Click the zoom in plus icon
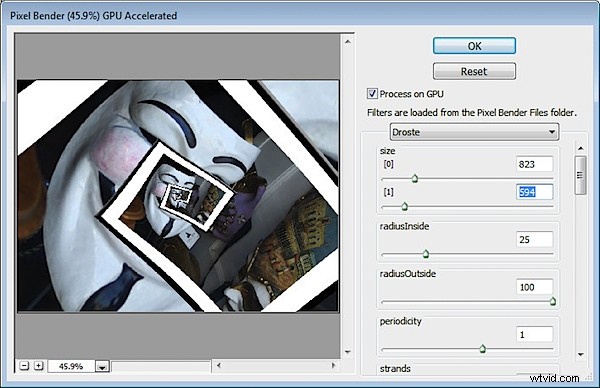 coord(38,366)
